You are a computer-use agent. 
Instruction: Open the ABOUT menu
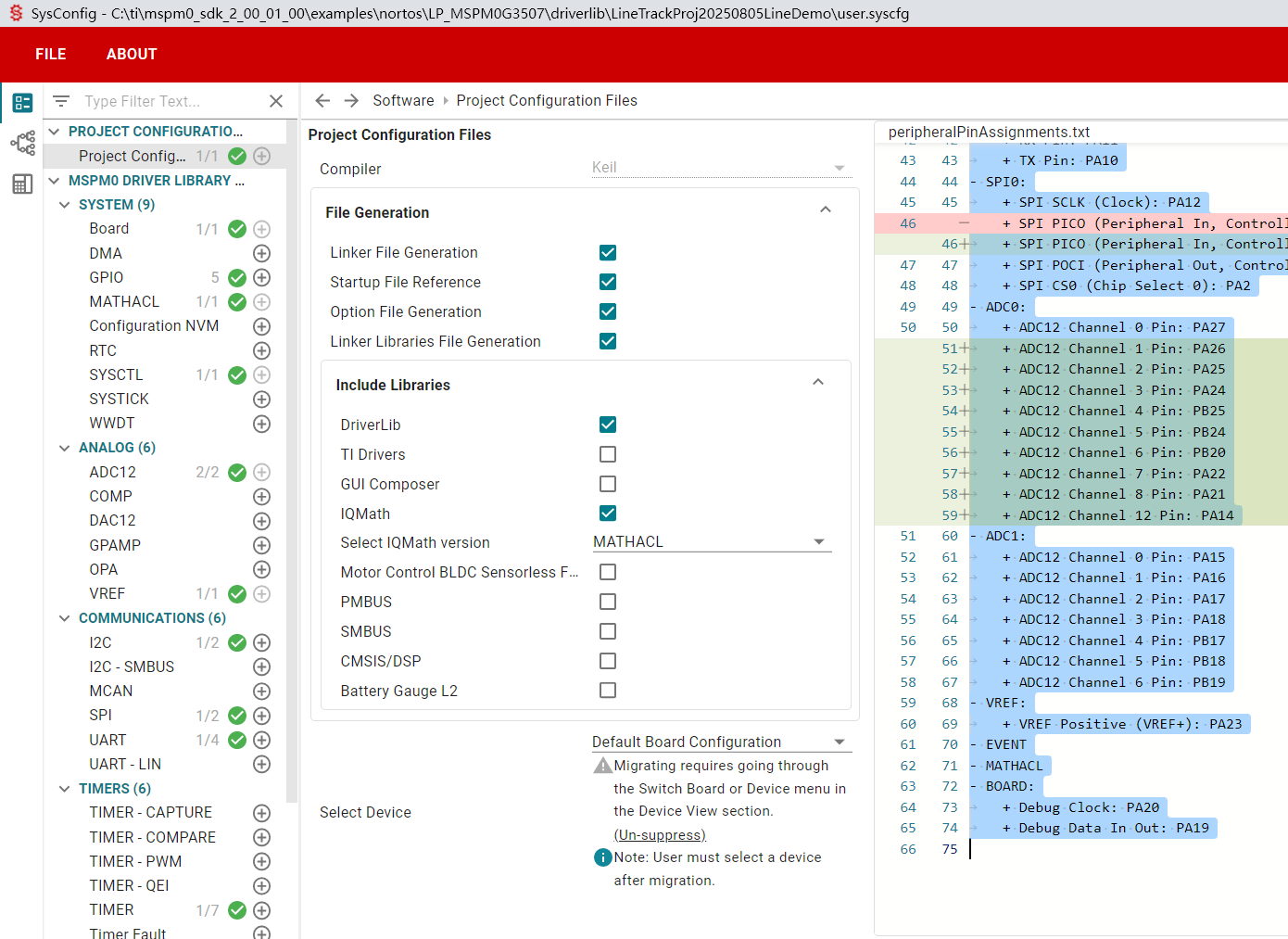click(x=132, y=55)
